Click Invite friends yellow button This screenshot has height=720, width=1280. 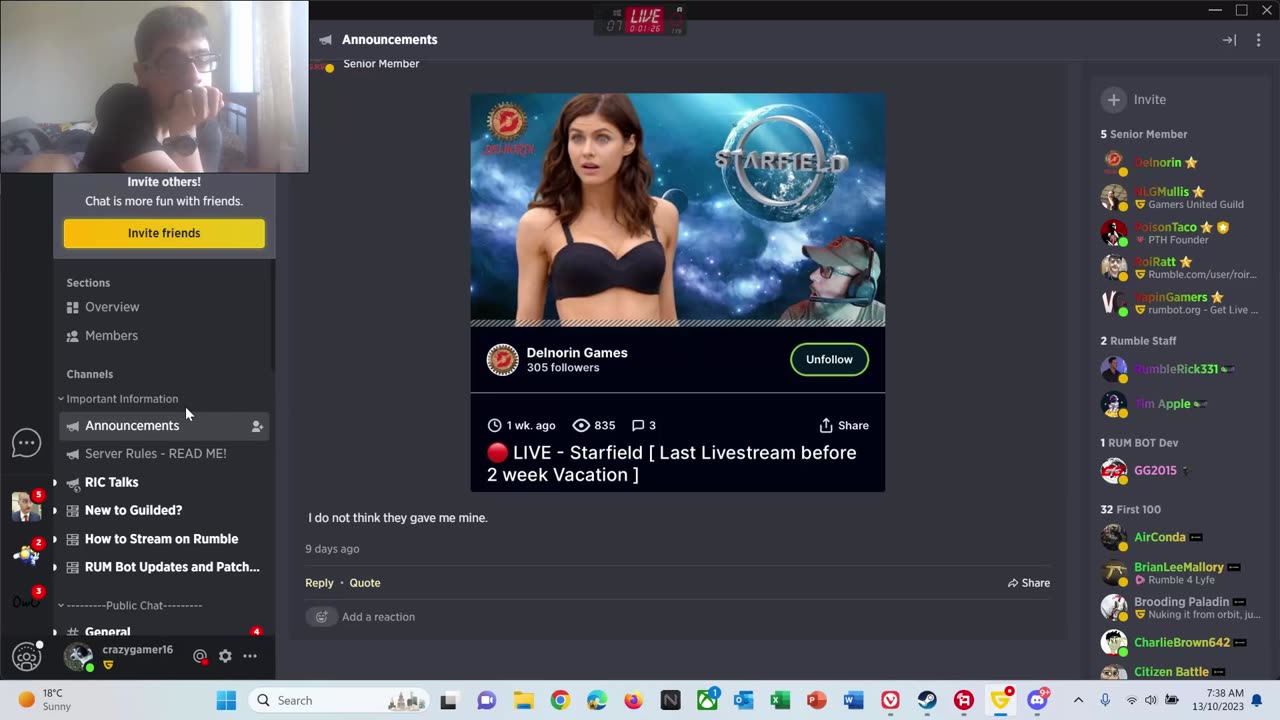pos(164,233)
